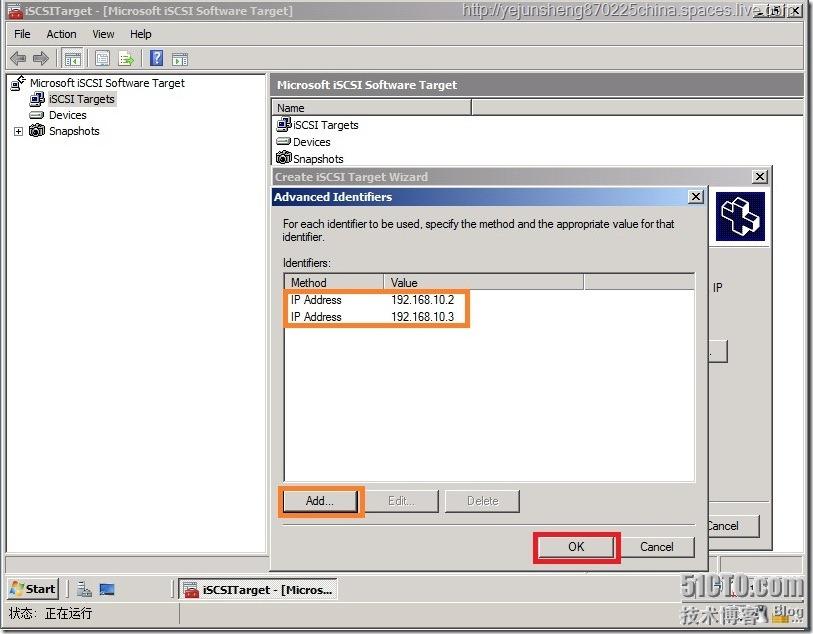Click the Show Desktop quick launch icon
The width and height of the screenshot is (813, 634).
tap(107, 589)
